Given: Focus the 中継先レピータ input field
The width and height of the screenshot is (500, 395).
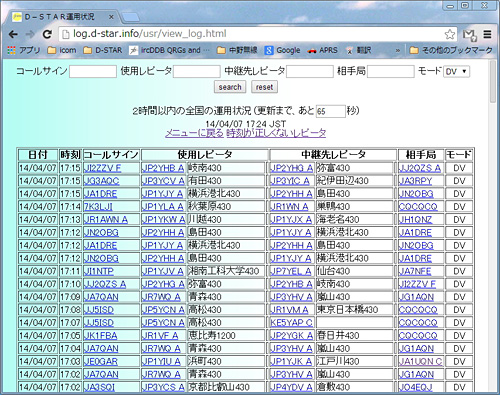Looking at the screenshot, I should (310, 72).
